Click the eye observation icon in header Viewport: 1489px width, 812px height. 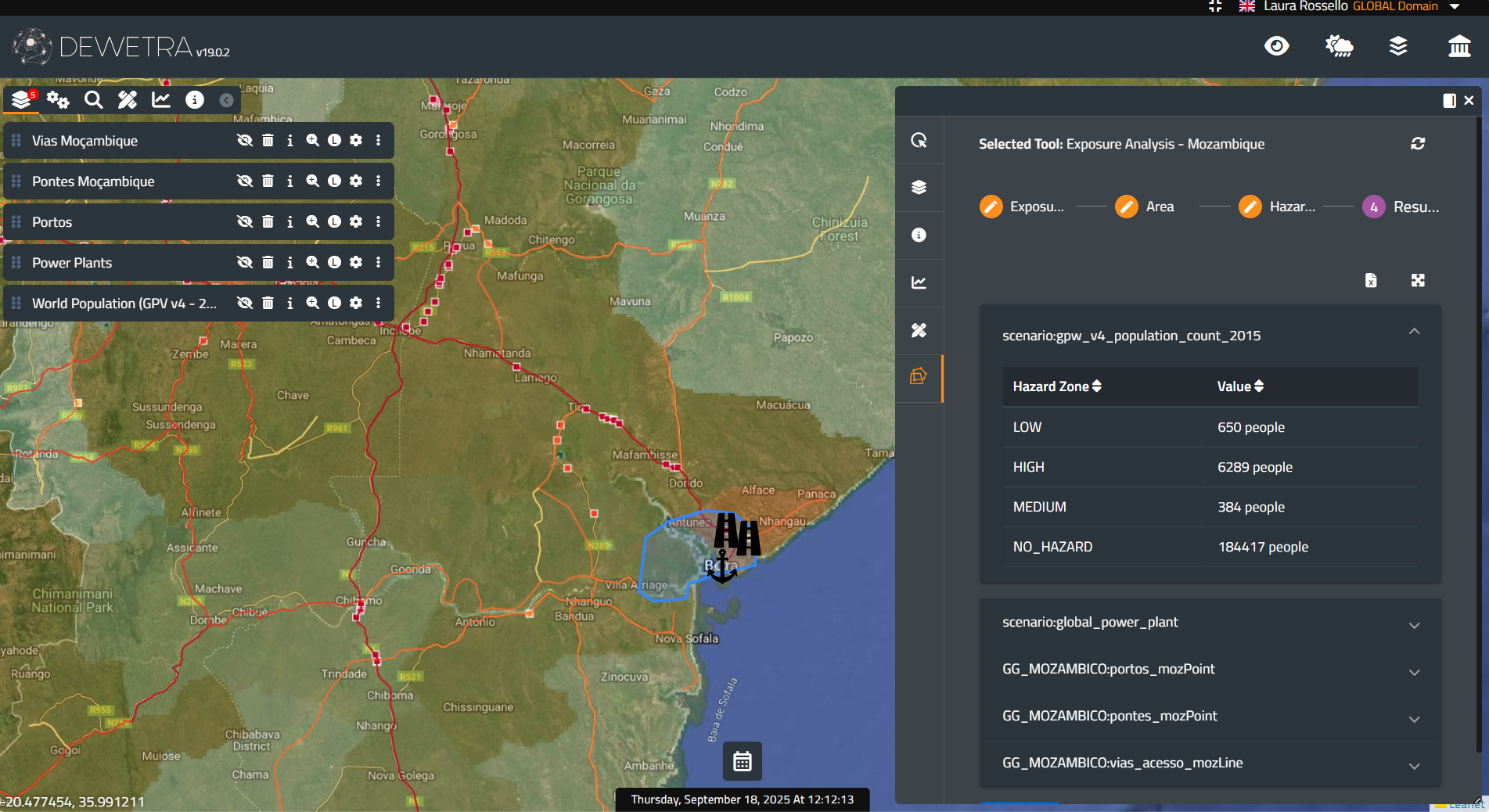tap(1276, 46)
